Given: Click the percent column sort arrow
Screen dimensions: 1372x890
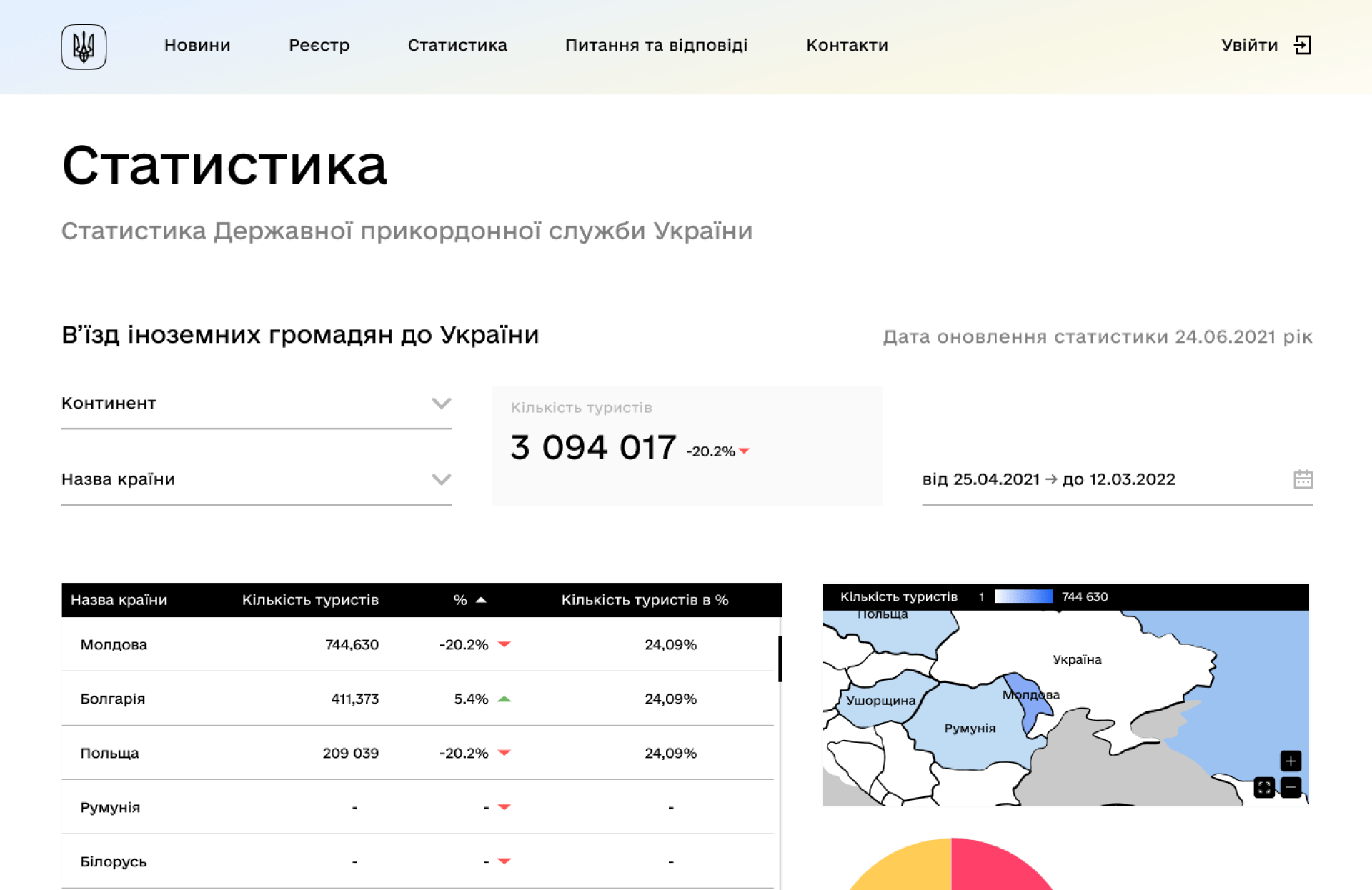Looking at the screenshot, I should coord(481,600).
